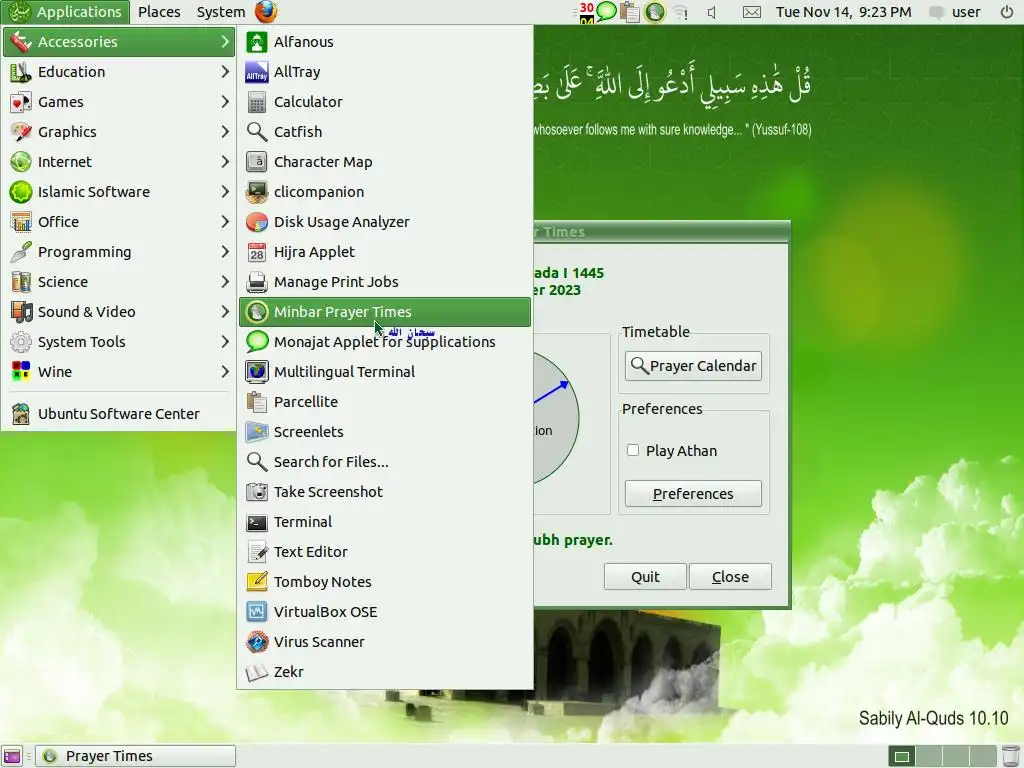Click the network signal icon in panel
This screenshot has height=768, width=1024.
[x=680, y=12]
